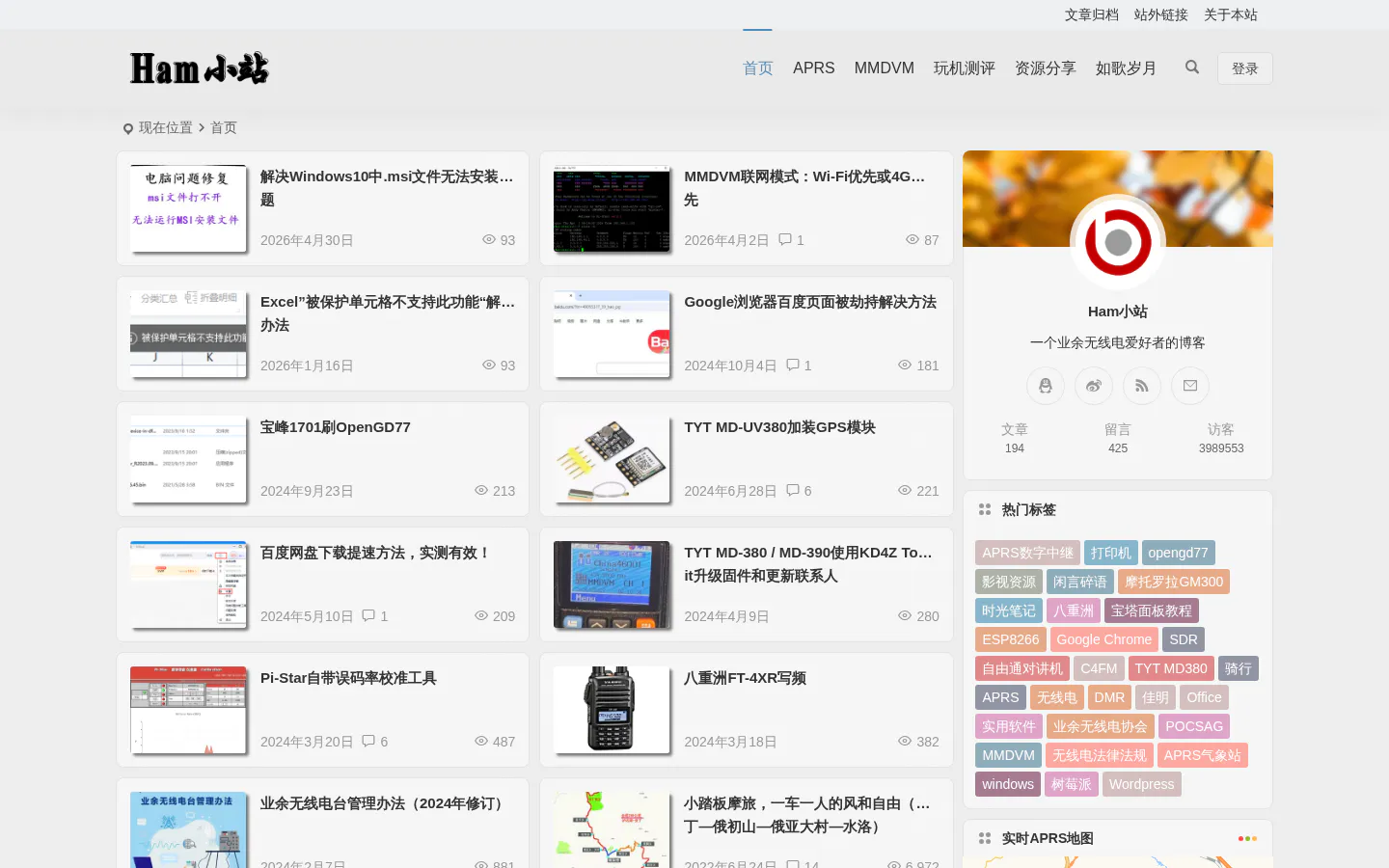
Task: Click comment icon on Google浏览器百度页面 post
Action: coord(793,365)
